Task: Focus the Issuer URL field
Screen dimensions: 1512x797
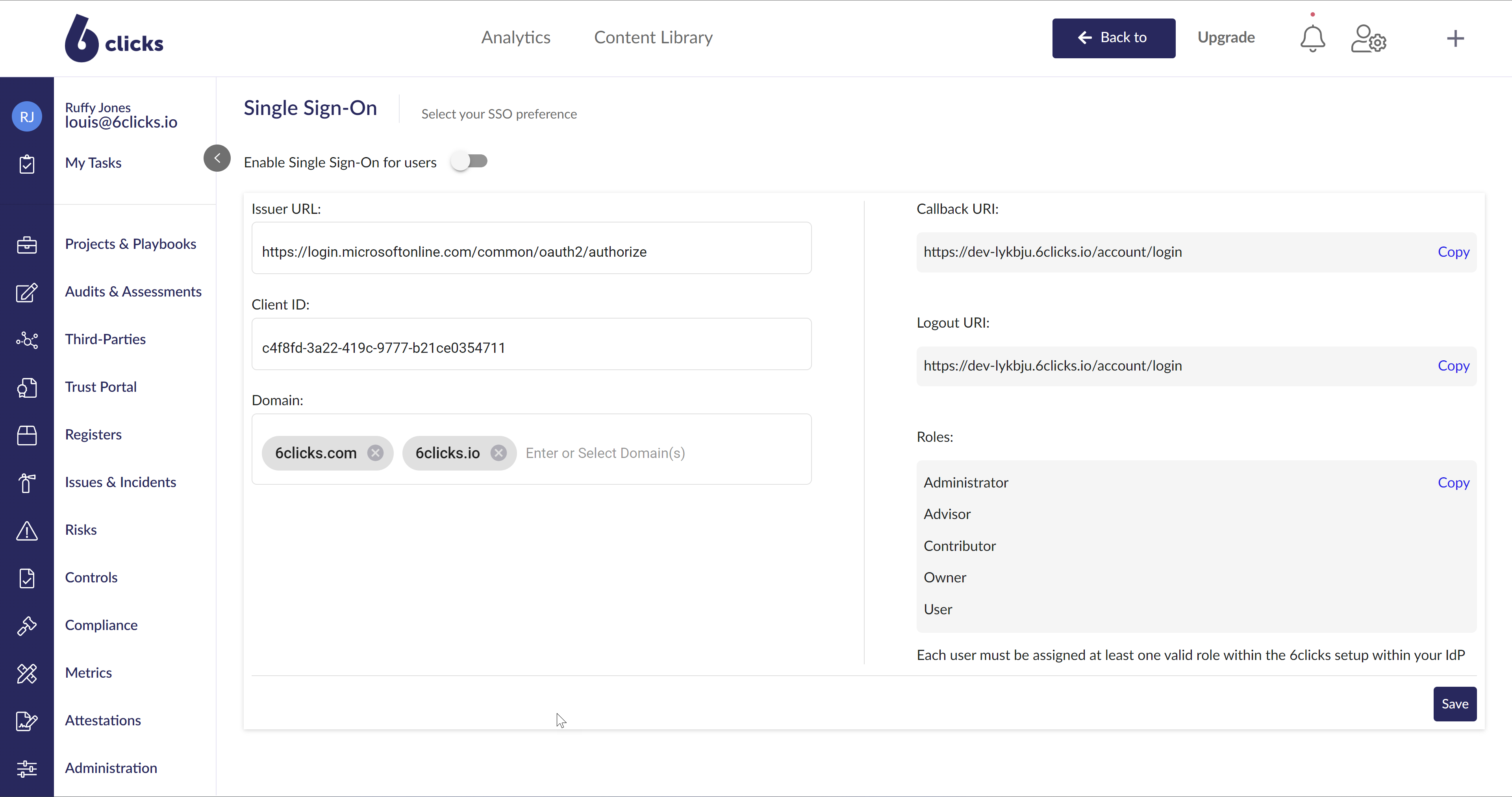Action: [x=531, y=248]
